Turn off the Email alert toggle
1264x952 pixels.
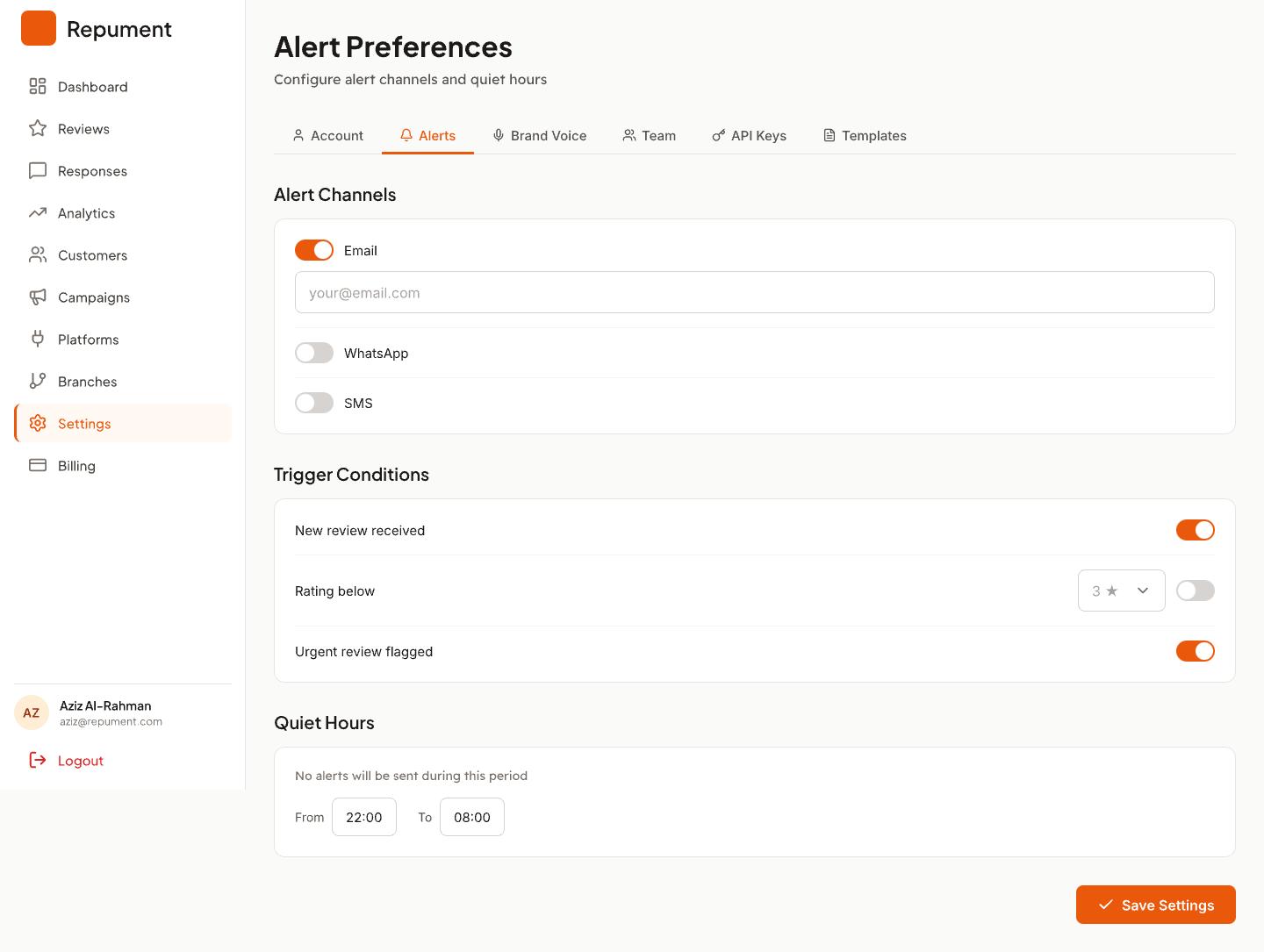(314, 250)
